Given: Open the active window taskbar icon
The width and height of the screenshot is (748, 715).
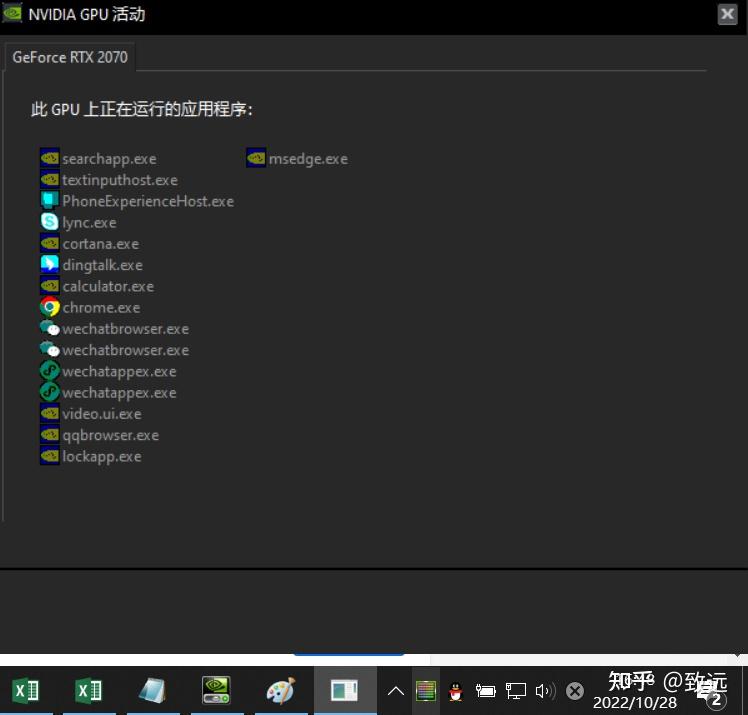Looking at the screenshot, I should tap(344, 690).
